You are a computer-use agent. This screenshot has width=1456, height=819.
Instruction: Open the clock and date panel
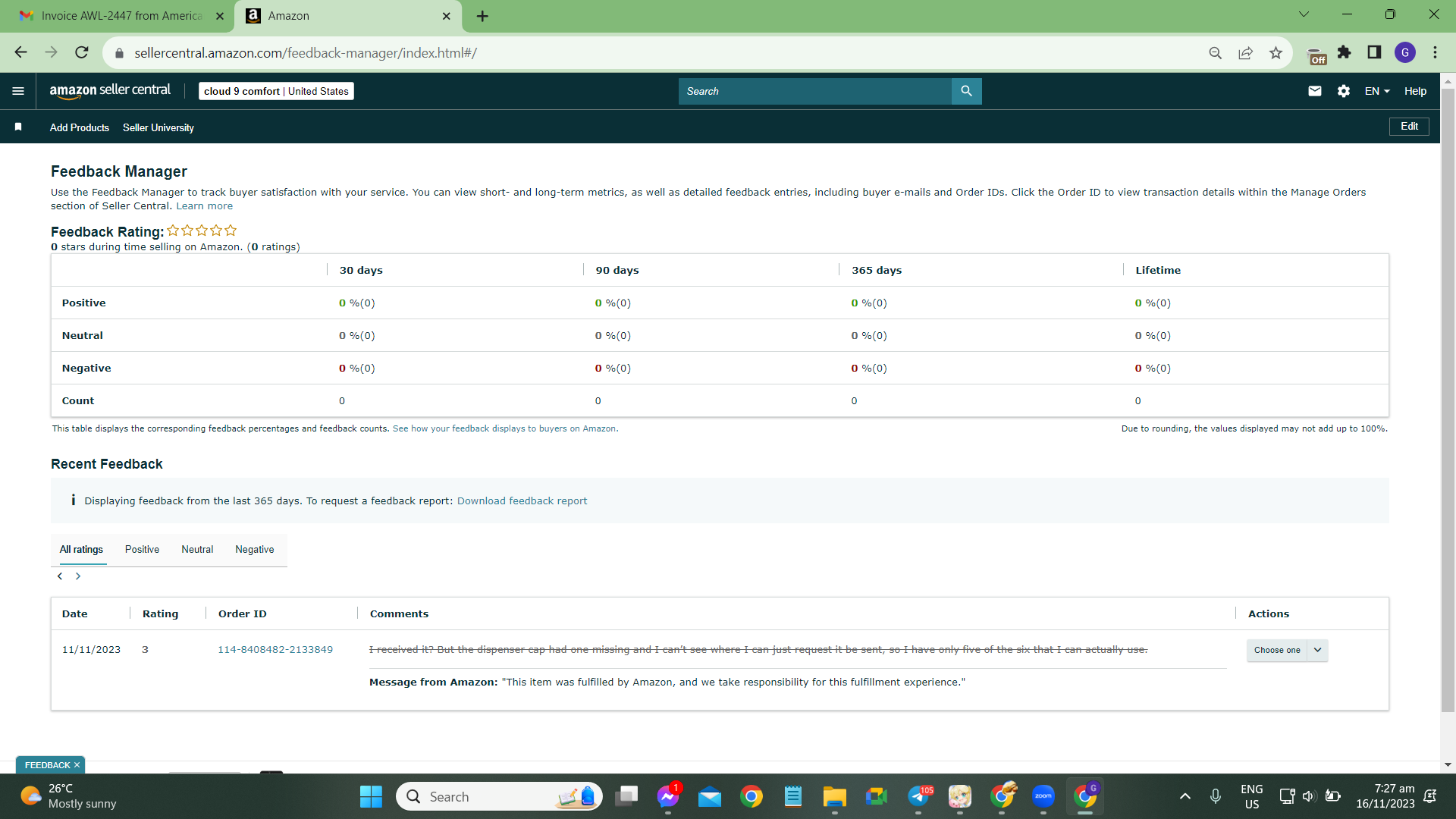(x=1385, y=796)
